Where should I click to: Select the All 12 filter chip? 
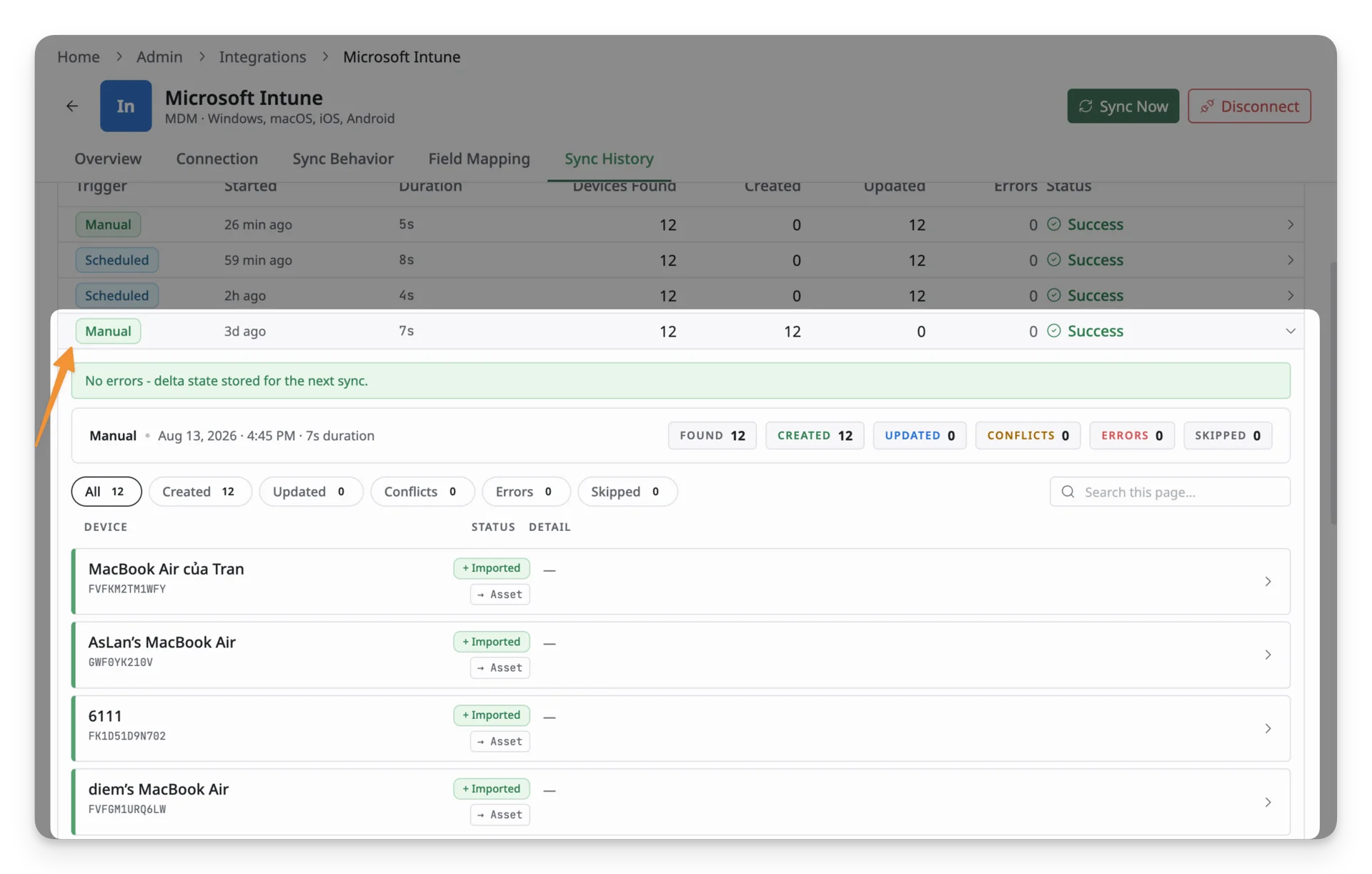pyautogui.click(x=106, y=492)
